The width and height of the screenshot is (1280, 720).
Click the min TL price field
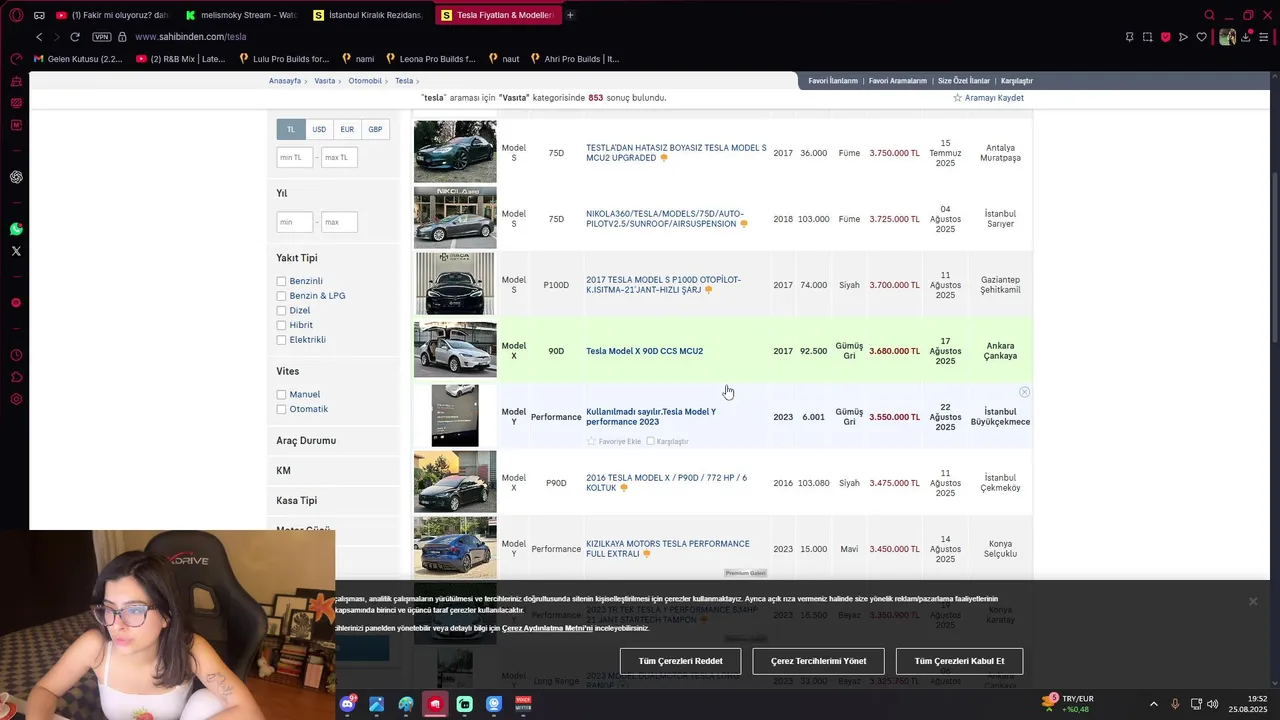[294, 157]
